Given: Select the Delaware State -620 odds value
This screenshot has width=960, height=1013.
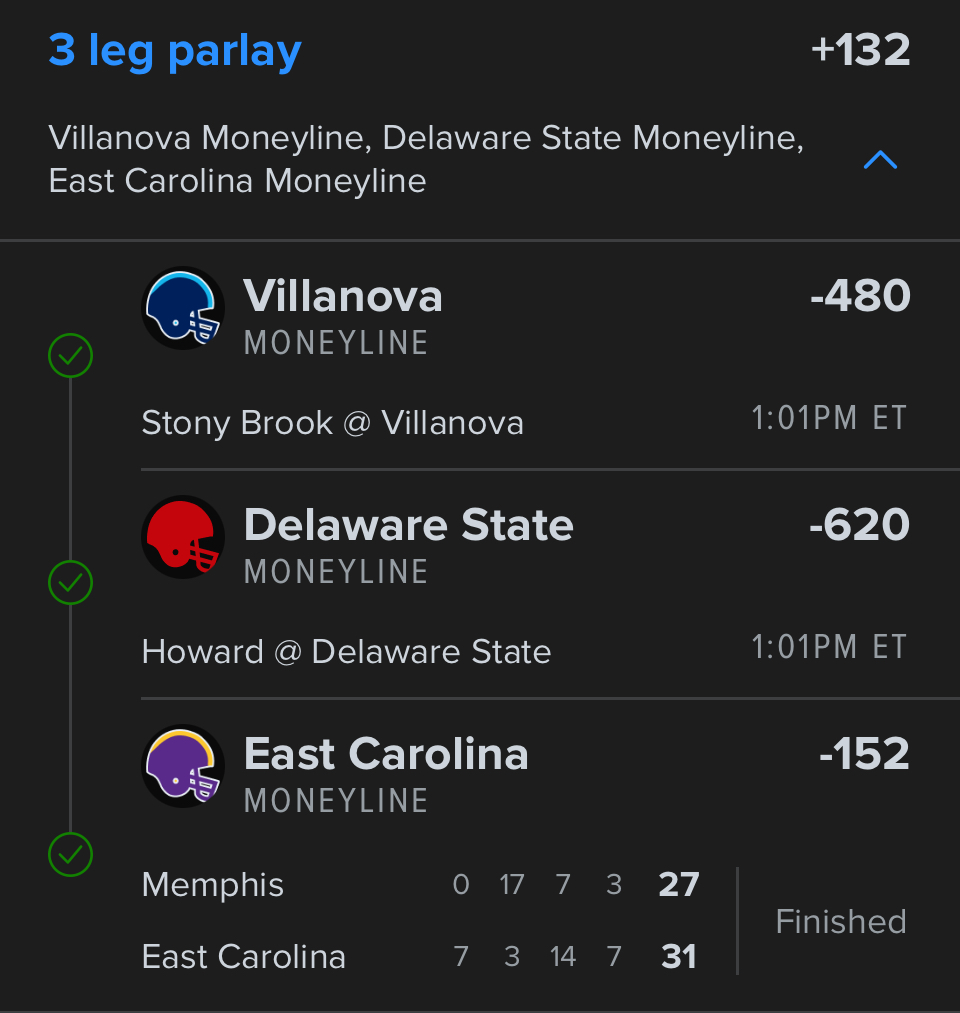Looking at the screenshot, I should (x=859, y=525).
